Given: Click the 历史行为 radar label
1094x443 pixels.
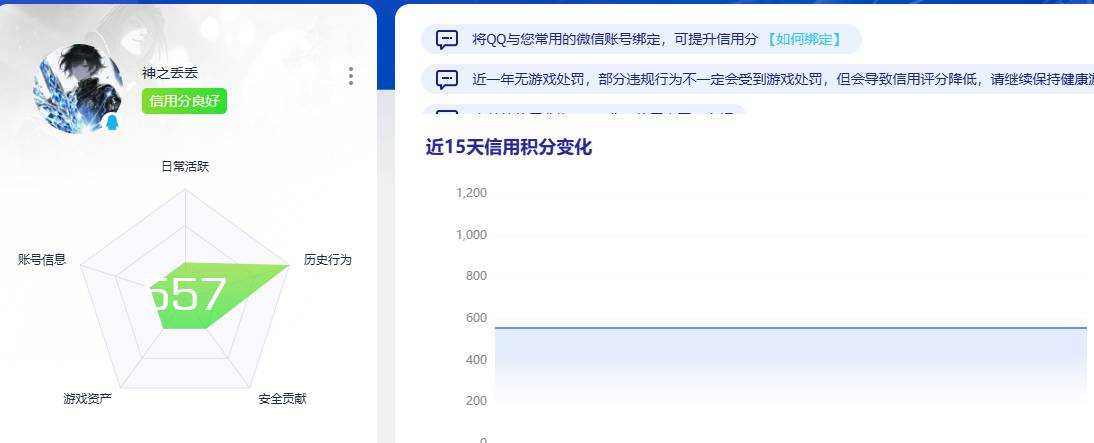Looking at the screenshot, I should click(x=327, y=260).
